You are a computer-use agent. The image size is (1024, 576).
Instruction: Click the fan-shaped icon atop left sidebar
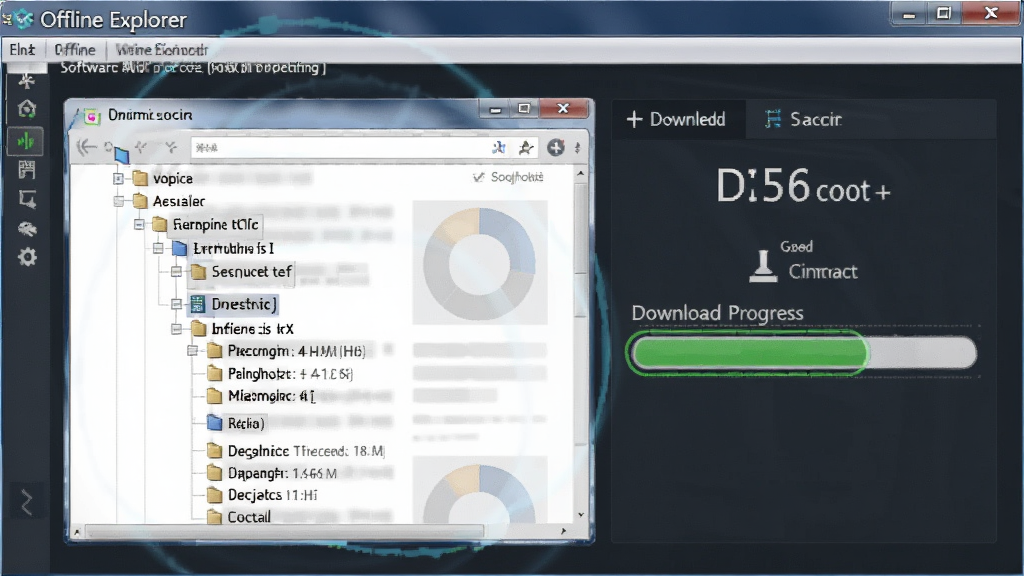[27, 81]
